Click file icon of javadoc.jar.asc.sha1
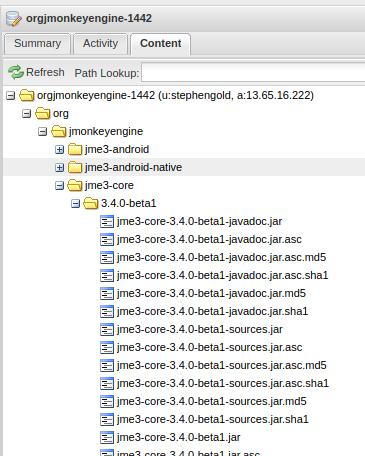Image resolution: width=365 pixels, height=456 pixels. click(107, 275)
